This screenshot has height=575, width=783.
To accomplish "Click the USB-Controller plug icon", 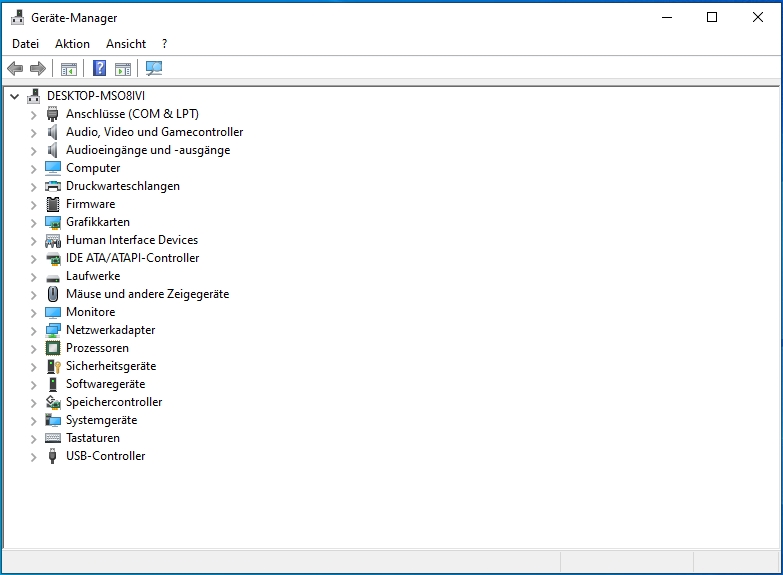I will (52, 456).
